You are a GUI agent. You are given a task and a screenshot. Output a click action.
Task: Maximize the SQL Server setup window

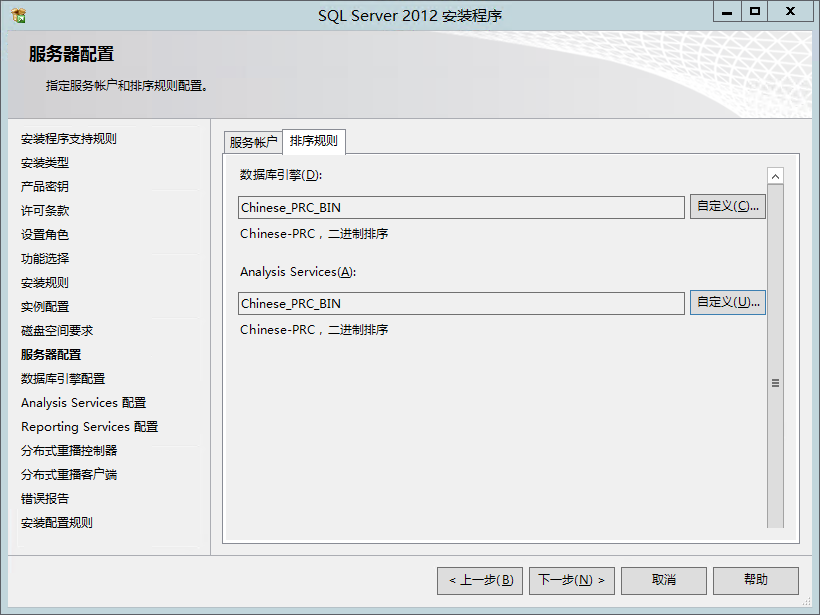(755, 12)
